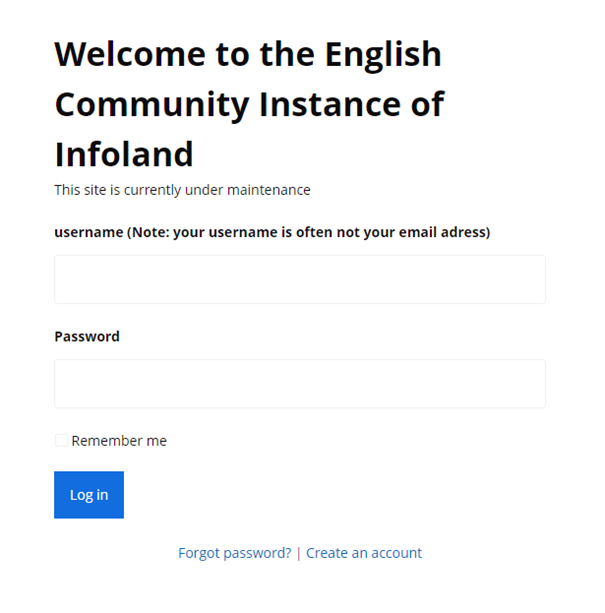Click the username note label
605x613 pixels.
click(x=272, y=232)
